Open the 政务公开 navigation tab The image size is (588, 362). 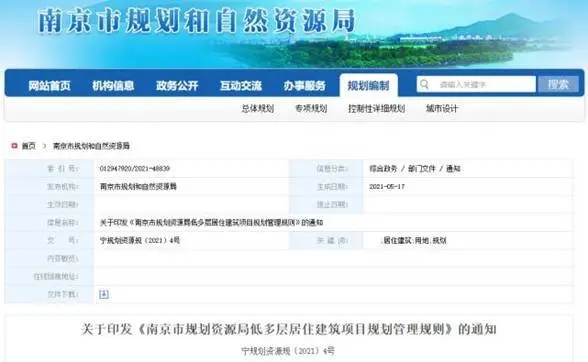[177, 86]
